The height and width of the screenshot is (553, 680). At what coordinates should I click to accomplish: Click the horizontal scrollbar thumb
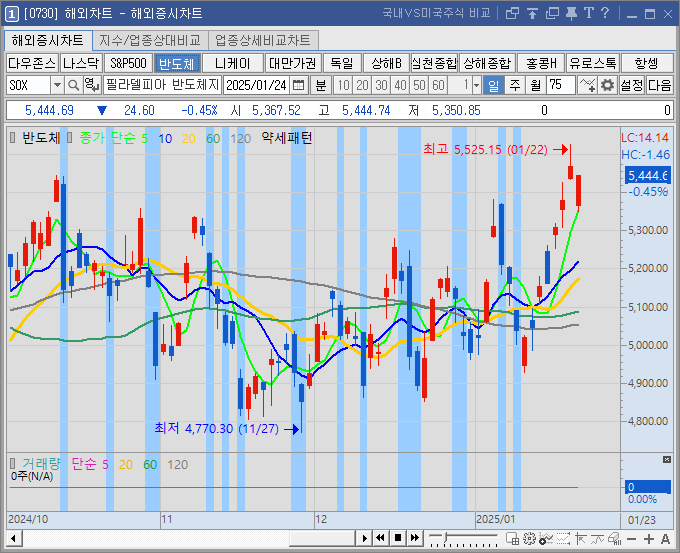[x=323, y=538]
